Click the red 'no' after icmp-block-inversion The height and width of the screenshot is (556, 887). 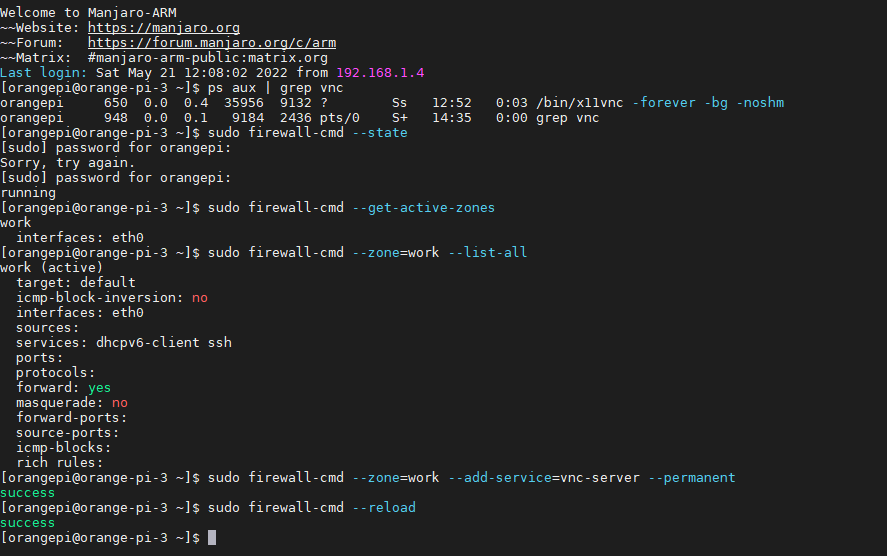pyautogui.click(x=200, y=298)
